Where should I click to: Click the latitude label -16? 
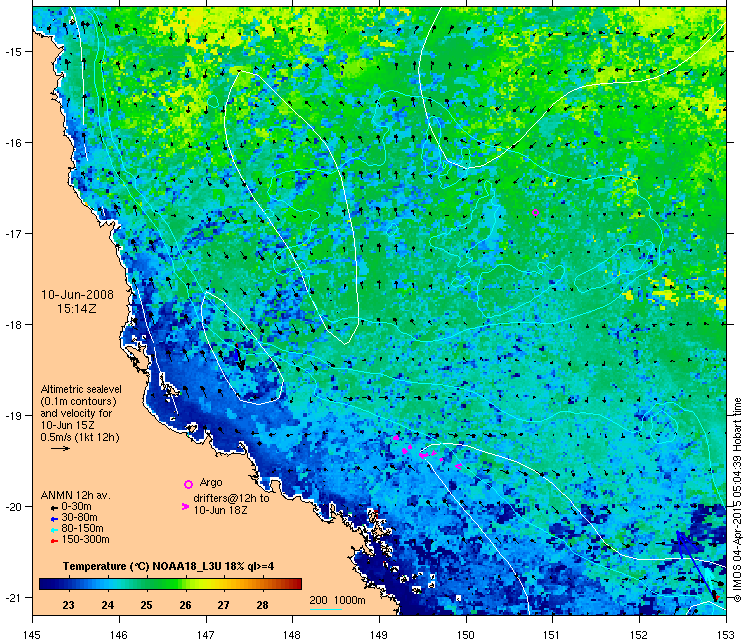click(13, 142)
